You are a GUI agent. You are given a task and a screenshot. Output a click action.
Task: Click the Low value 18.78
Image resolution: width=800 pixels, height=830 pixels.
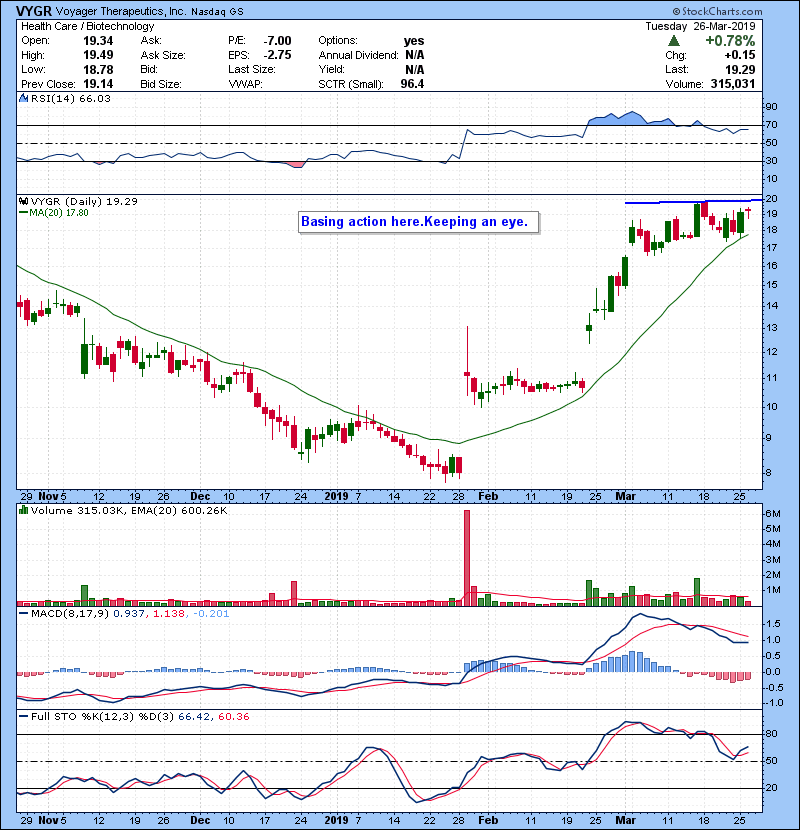[98, 69]
